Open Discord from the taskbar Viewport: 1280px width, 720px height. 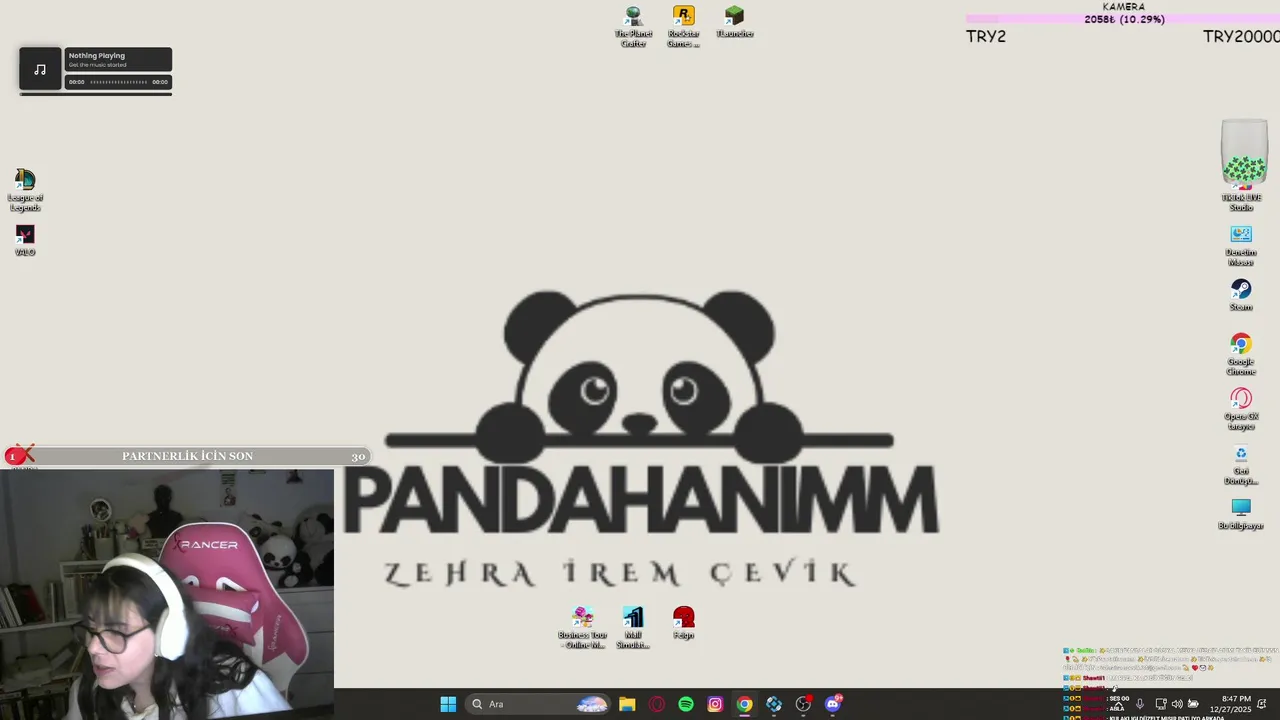coord(833,704)
